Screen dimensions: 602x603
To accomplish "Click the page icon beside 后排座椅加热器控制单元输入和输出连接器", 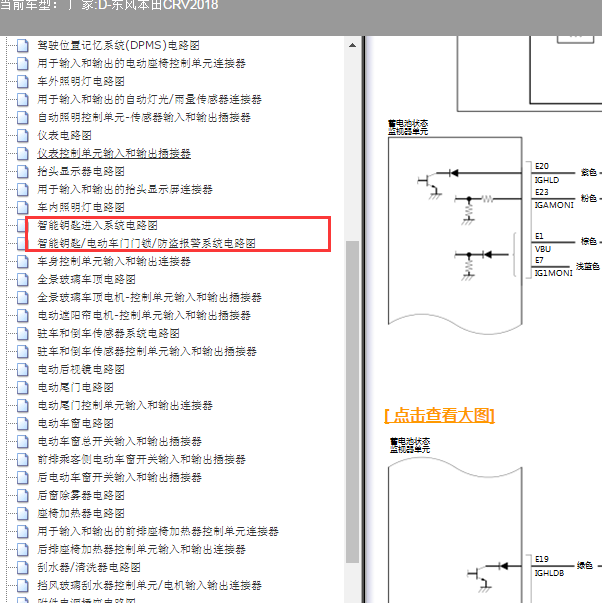I will (x=23, y=549).
